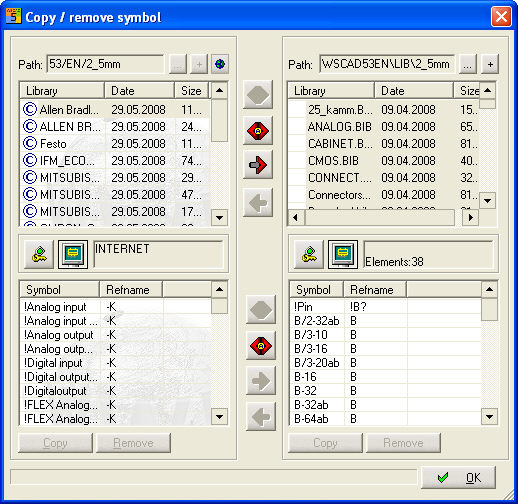Confirm dialog with the OK button
Image resolution: width=518 pixels, height=504 pixels.
click(x=458, y=478)
